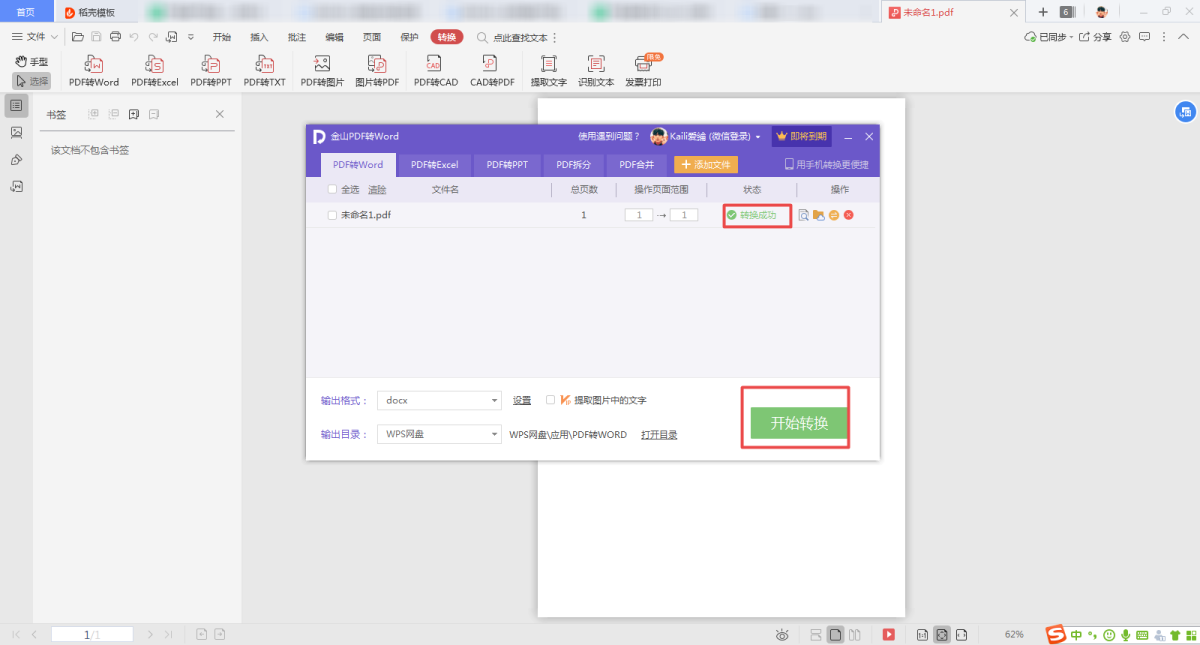Click the 62% zoom level indicator
This screenshot has height=645, width=1200.
(x=1014, y=635)
